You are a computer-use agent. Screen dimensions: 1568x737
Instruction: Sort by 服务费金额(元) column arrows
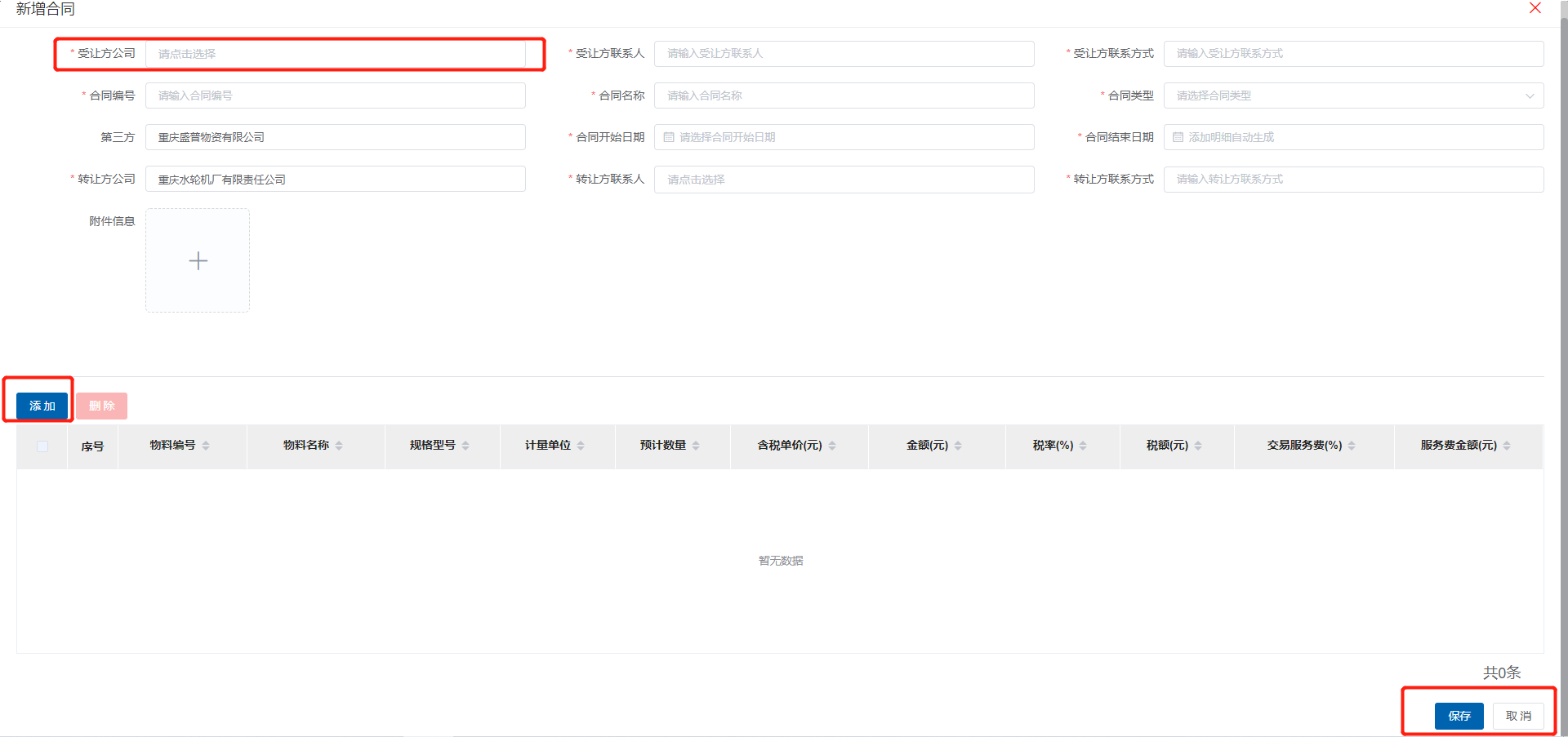tap(1507, 446)
